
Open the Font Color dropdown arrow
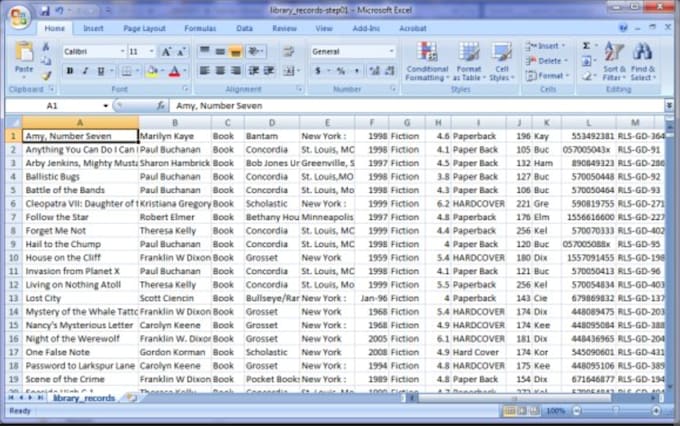point(185,71)
